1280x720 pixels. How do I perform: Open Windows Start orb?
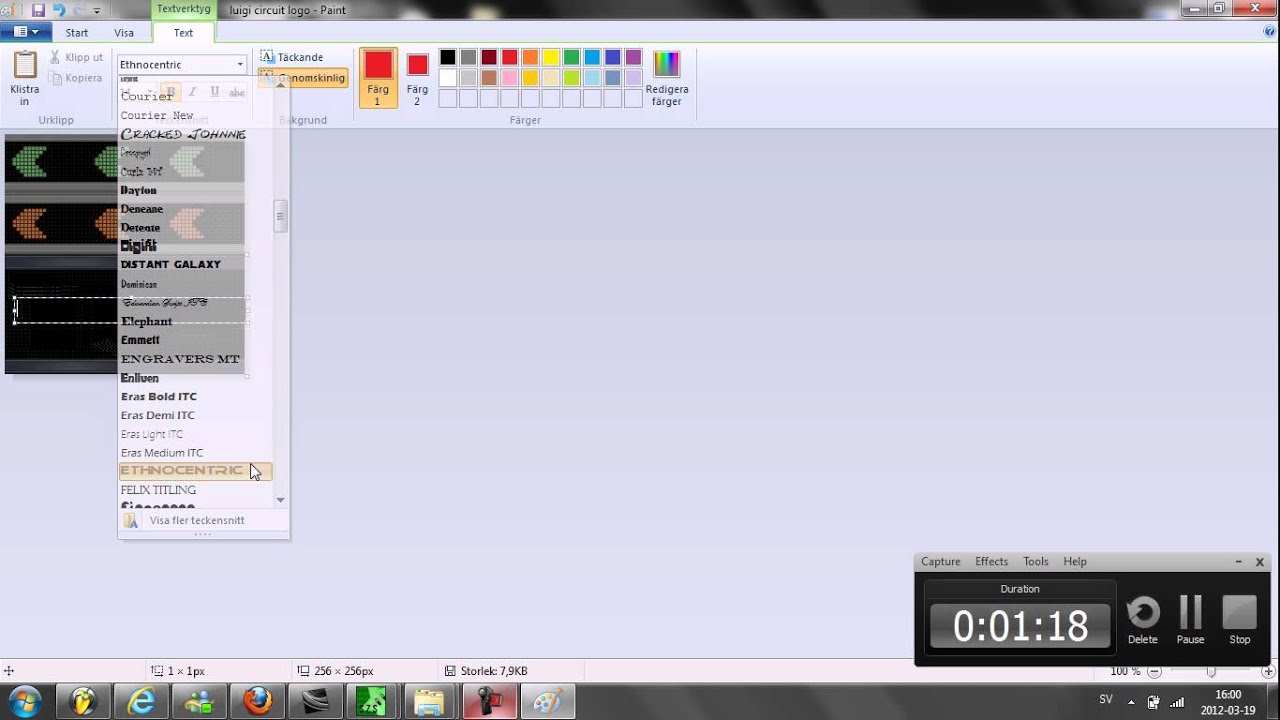pyautogui.click(x=24, y=702)
